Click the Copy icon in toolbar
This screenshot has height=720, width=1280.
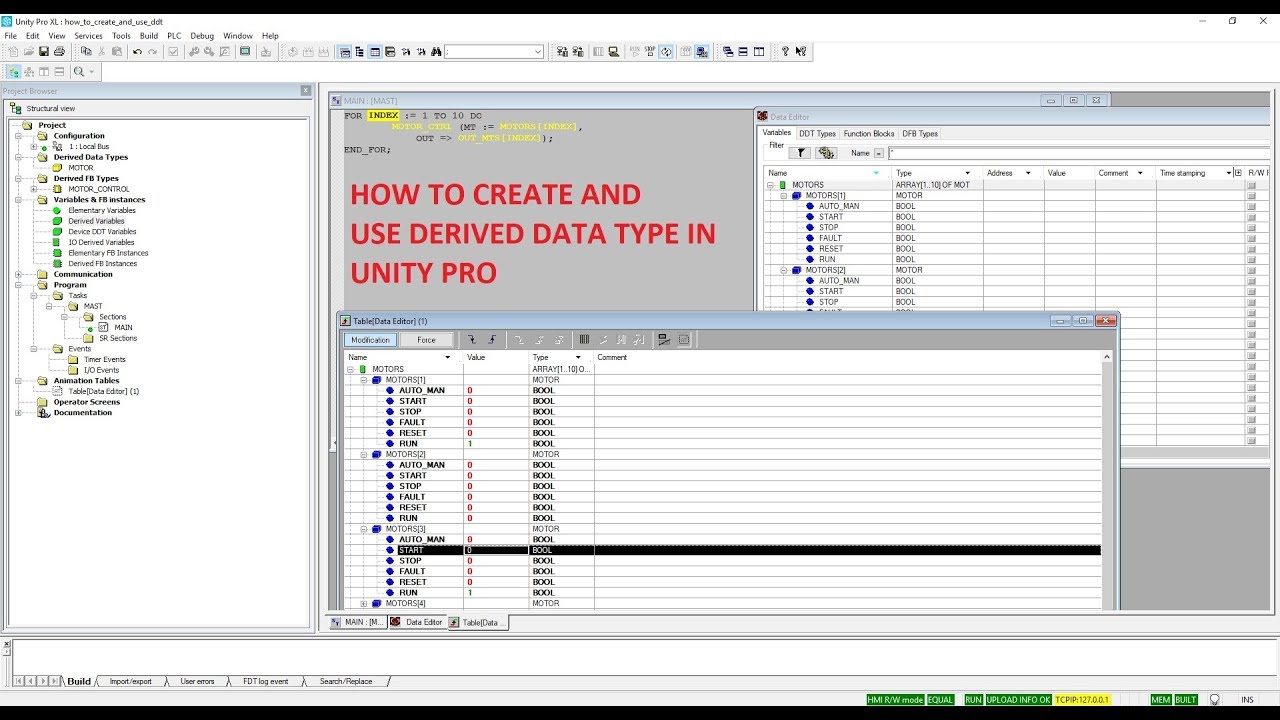pyautogui.click(x=86, y=52)
